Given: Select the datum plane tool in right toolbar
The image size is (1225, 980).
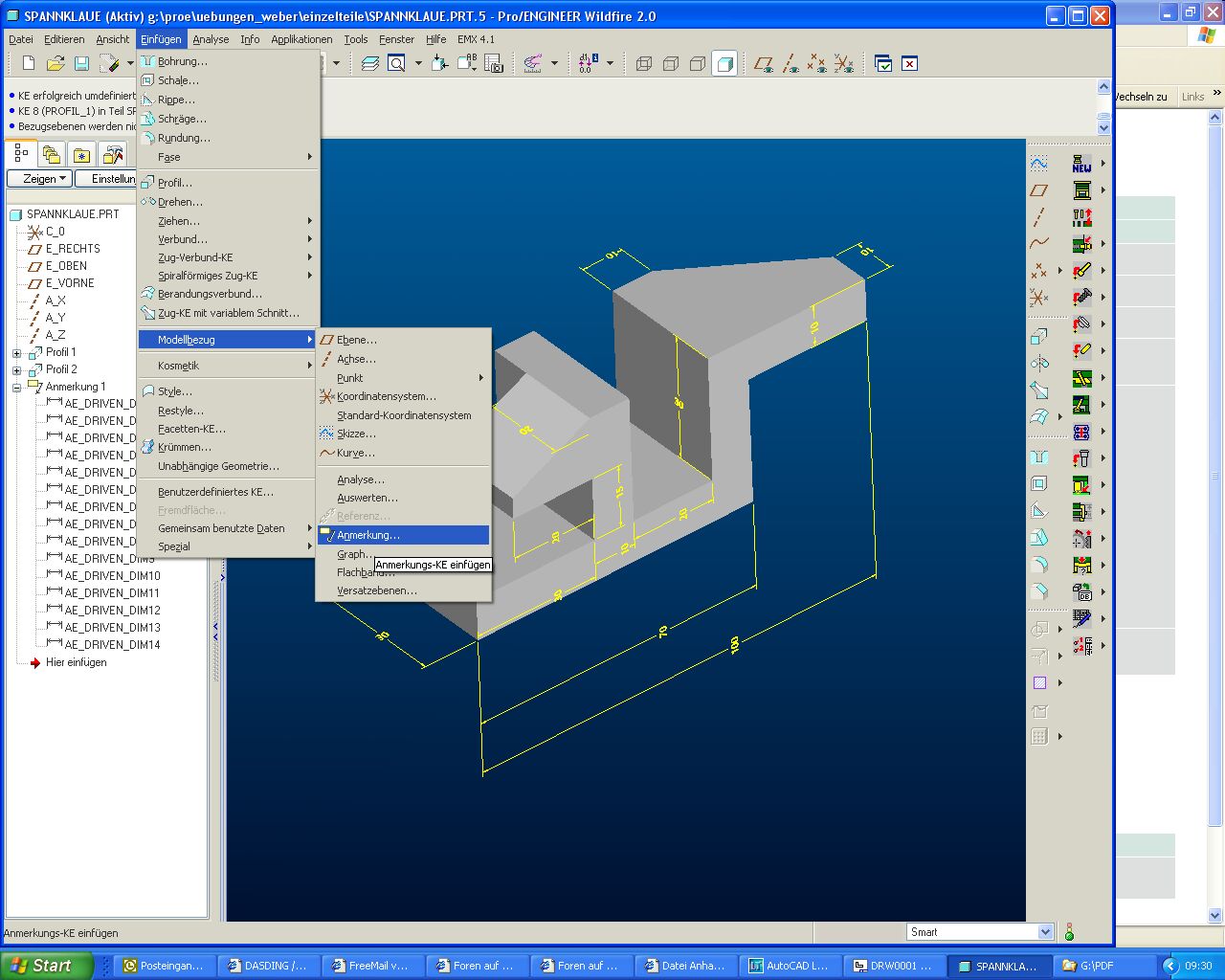Looking at the screenshot, I should (1039, 190).
